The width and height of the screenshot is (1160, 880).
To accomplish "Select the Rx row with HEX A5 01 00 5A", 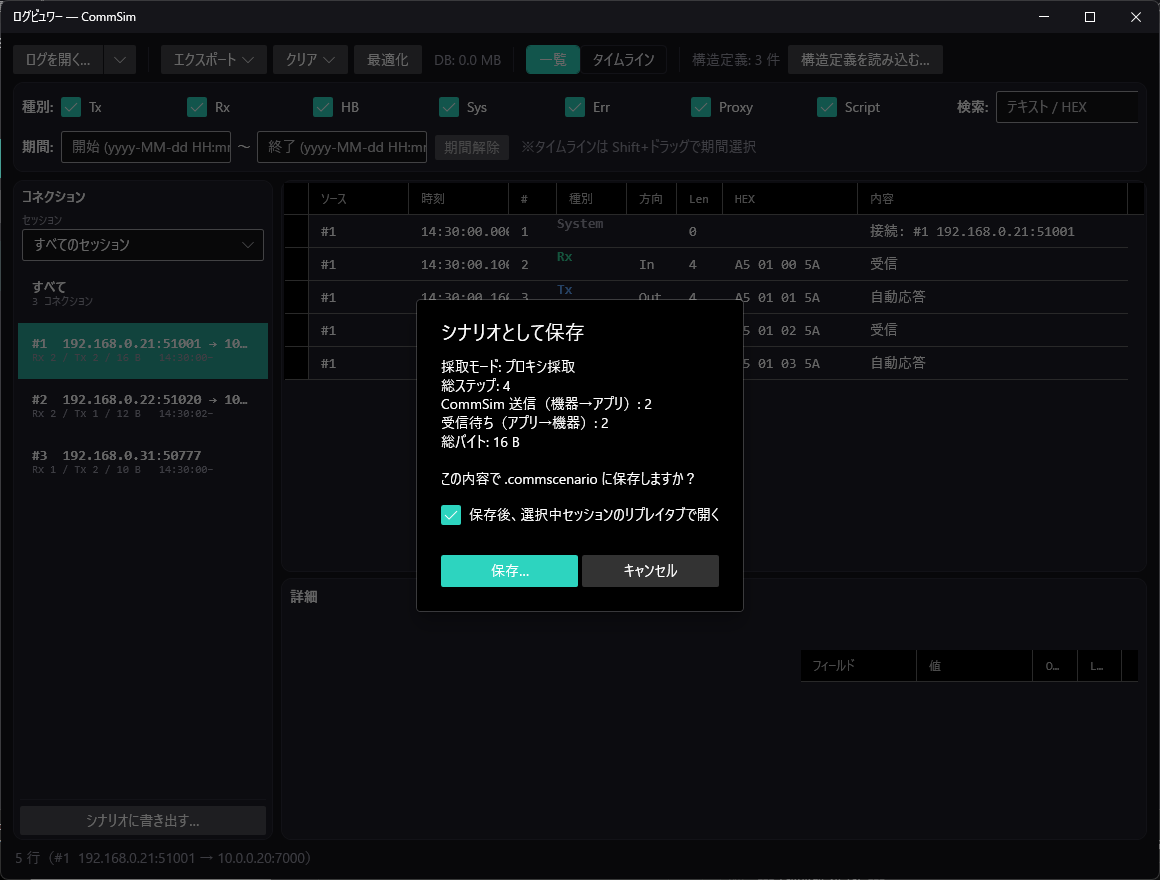I will 707,264.
